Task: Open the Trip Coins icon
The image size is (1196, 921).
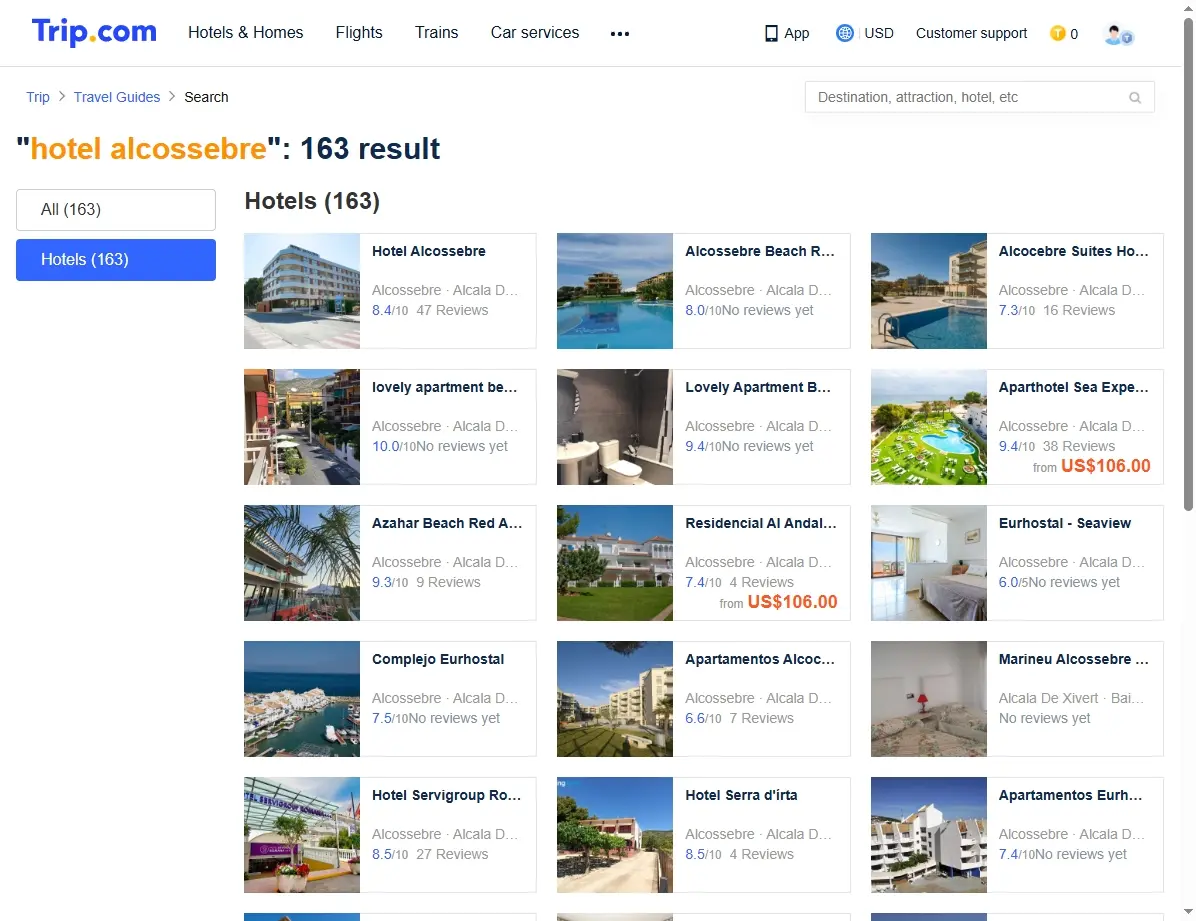Action: [x=1057, y=33]
